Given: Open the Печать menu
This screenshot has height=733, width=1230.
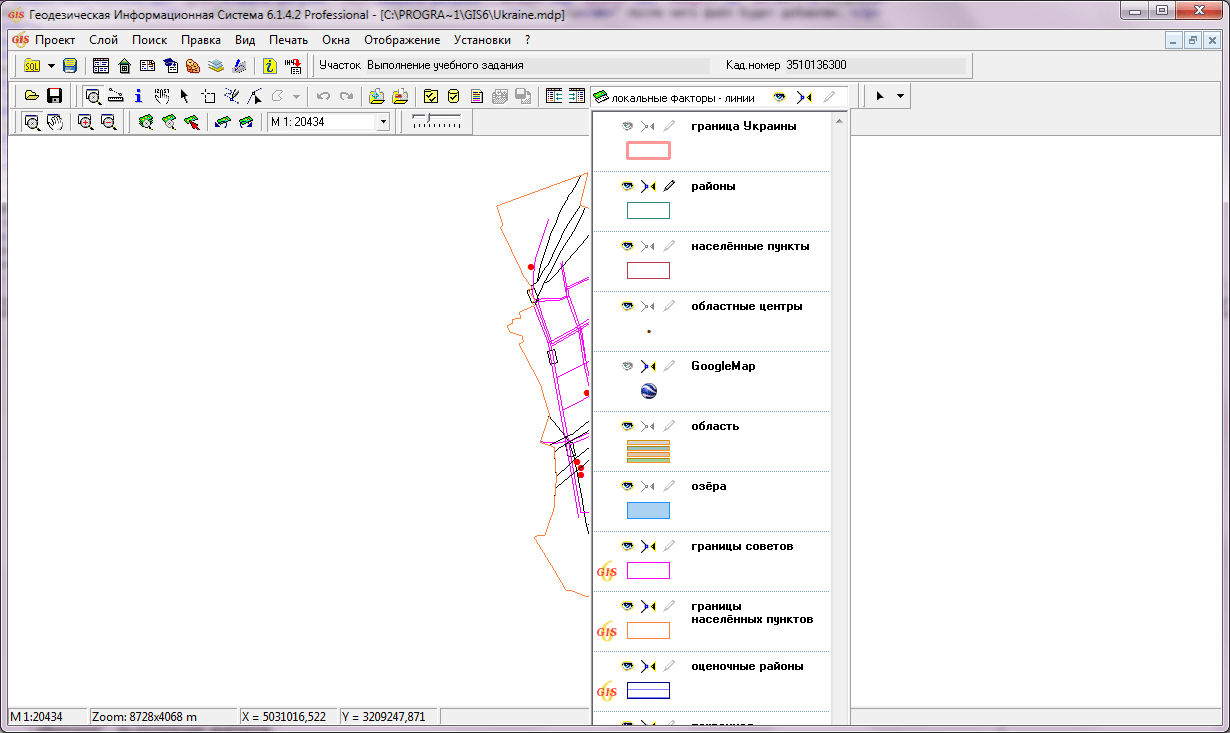Looking at the screenshot, I should pyautogui.click(x=288, y=40).
